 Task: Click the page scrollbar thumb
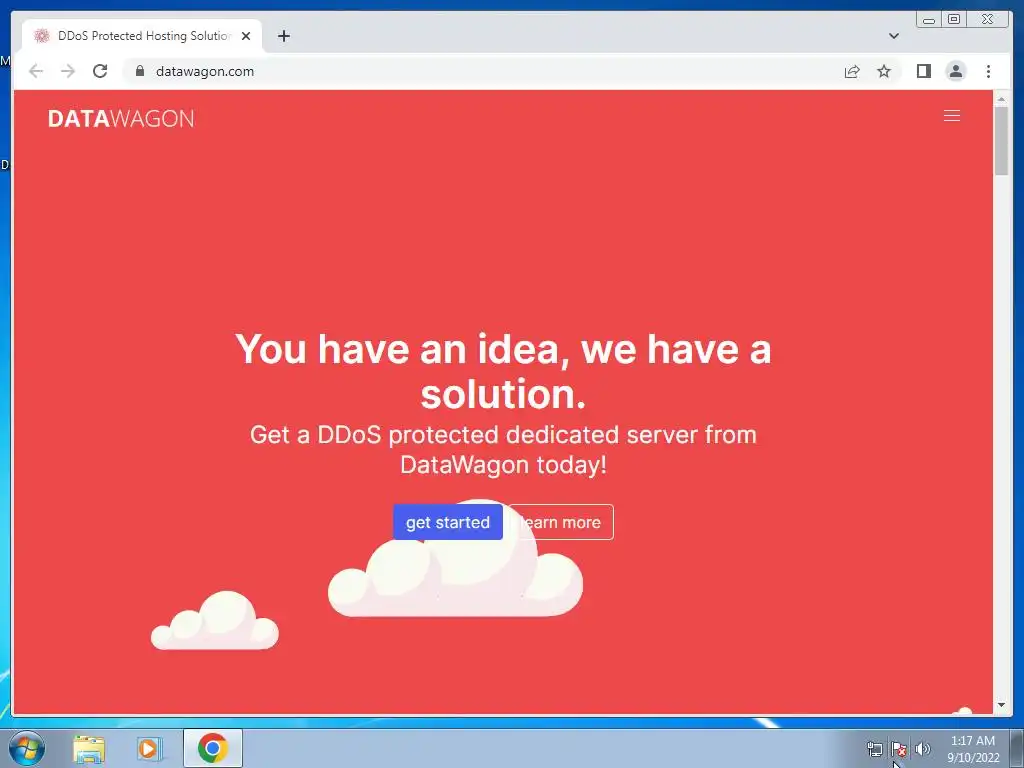click(1001, 140)
